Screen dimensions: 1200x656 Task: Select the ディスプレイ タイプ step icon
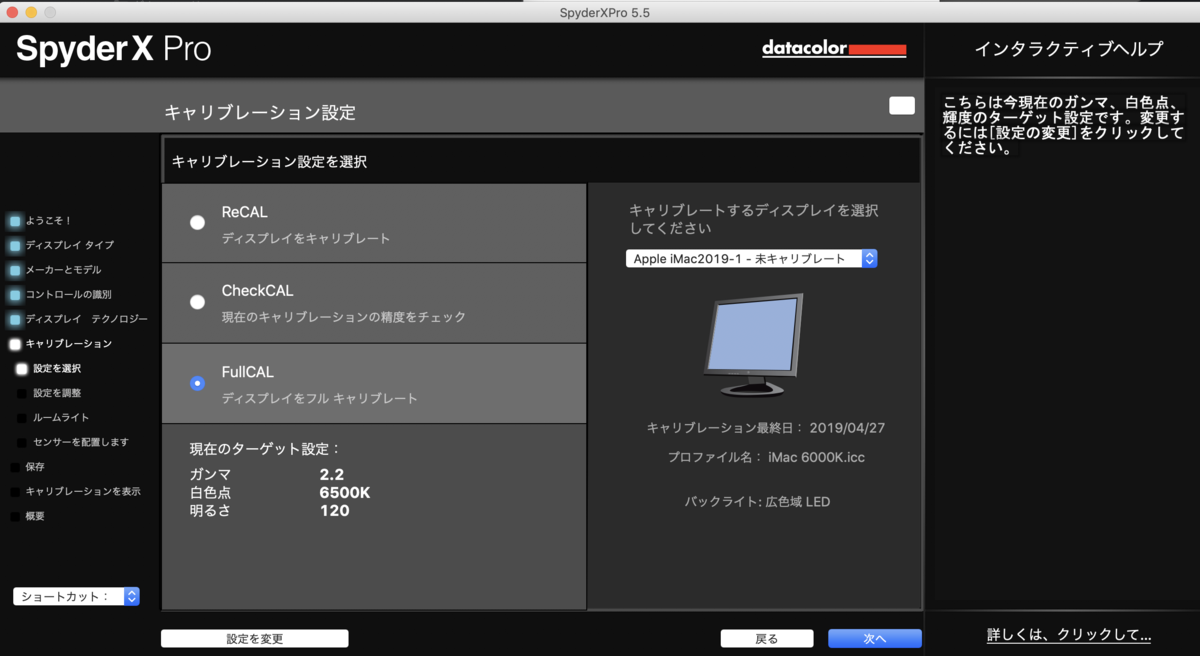tap(14, 245)
